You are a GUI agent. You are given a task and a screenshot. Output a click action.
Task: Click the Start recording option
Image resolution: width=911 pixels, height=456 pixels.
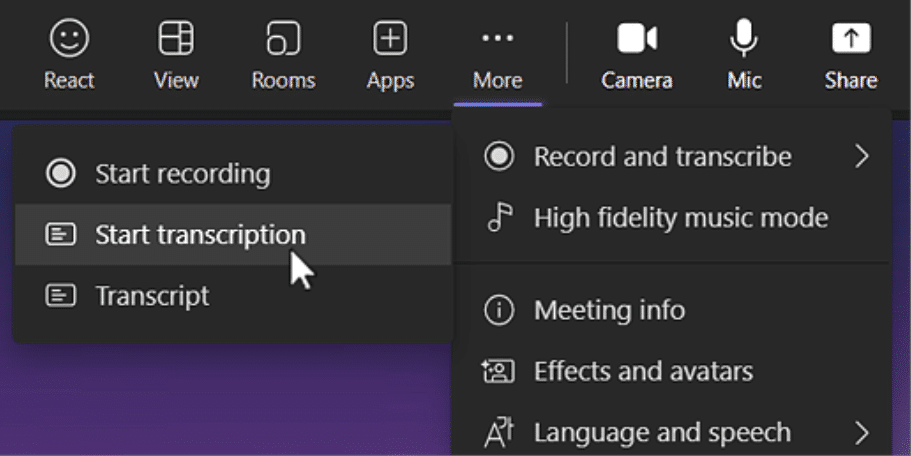tap(182, 174)
